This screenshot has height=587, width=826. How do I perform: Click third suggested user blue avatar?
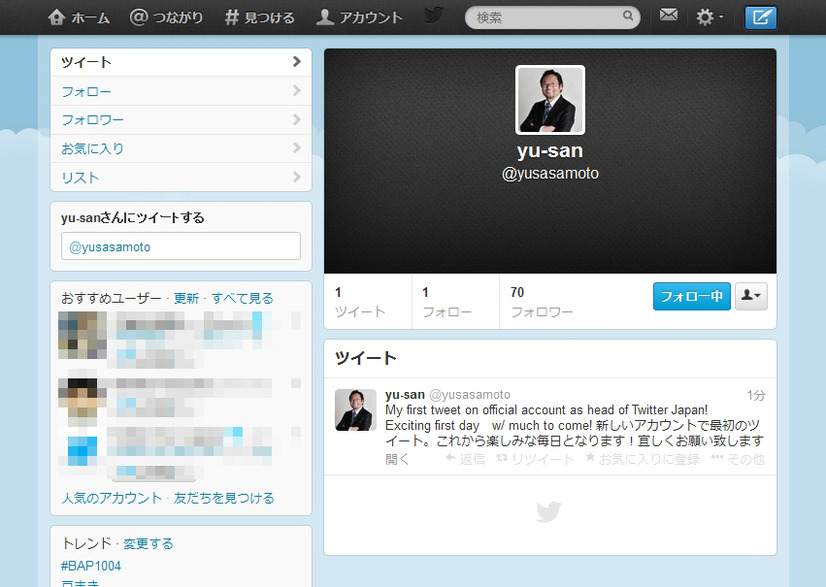82,451
